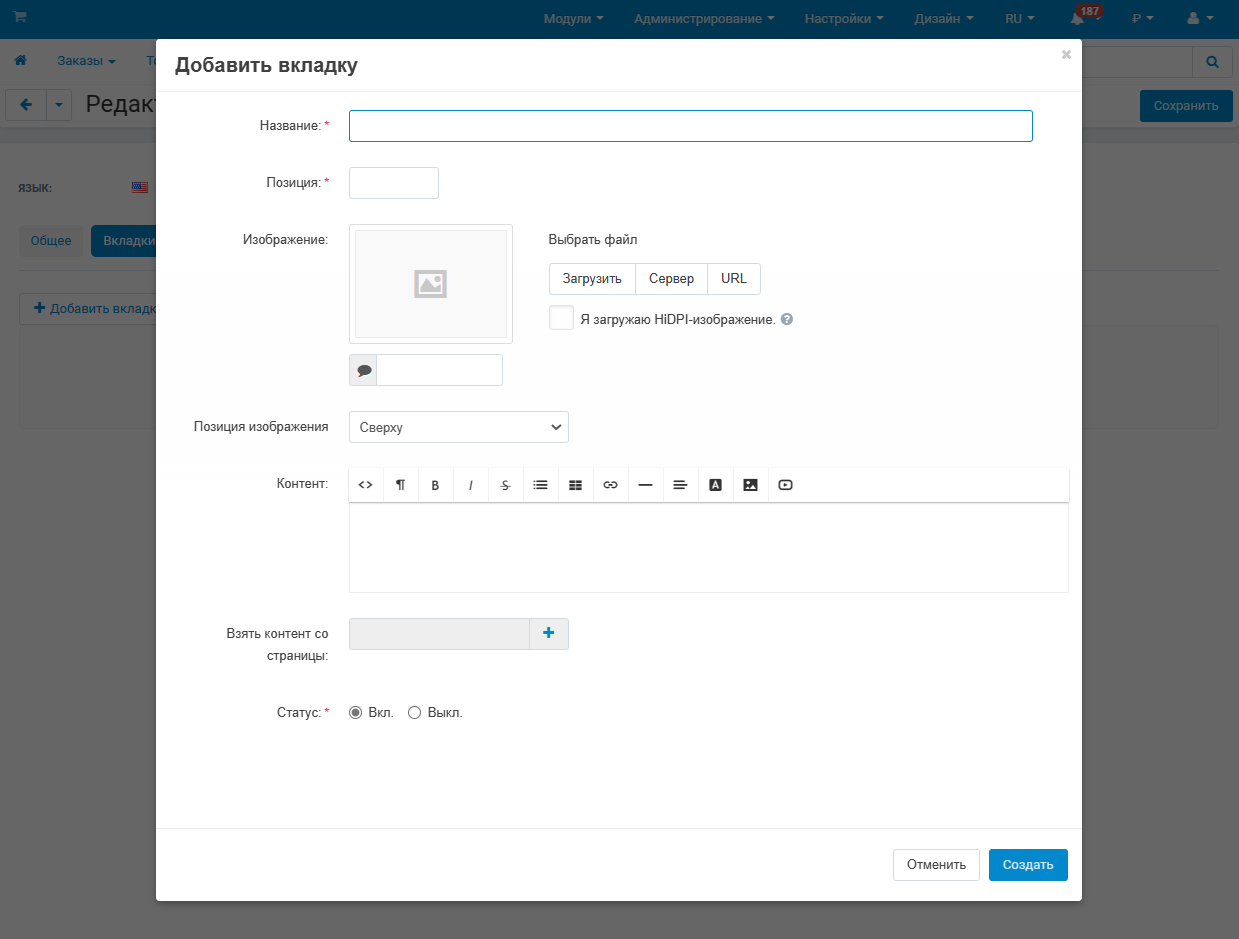1239x939 pixels.
Task: Select the Вкл. status radio button
Action: pos(355,713)
